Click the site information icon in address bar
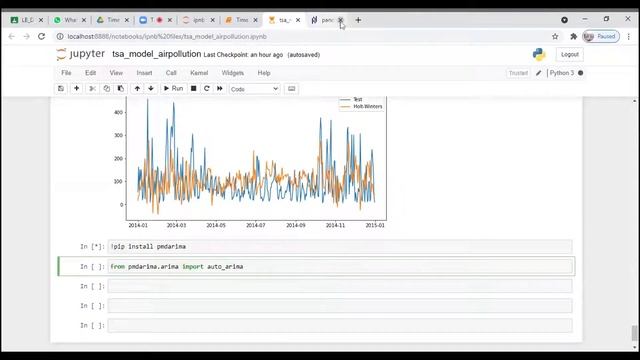 click(x=60, y=36)
